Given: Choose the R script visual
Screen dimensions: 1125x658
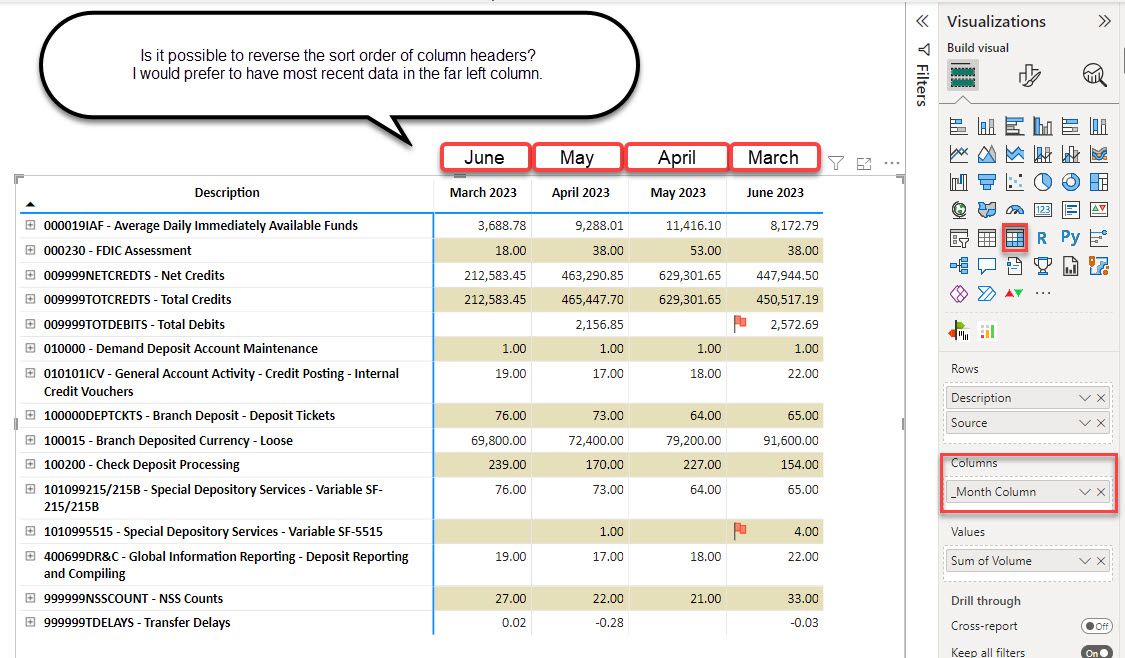Looking at the screenshot, I should (1042, 238).
